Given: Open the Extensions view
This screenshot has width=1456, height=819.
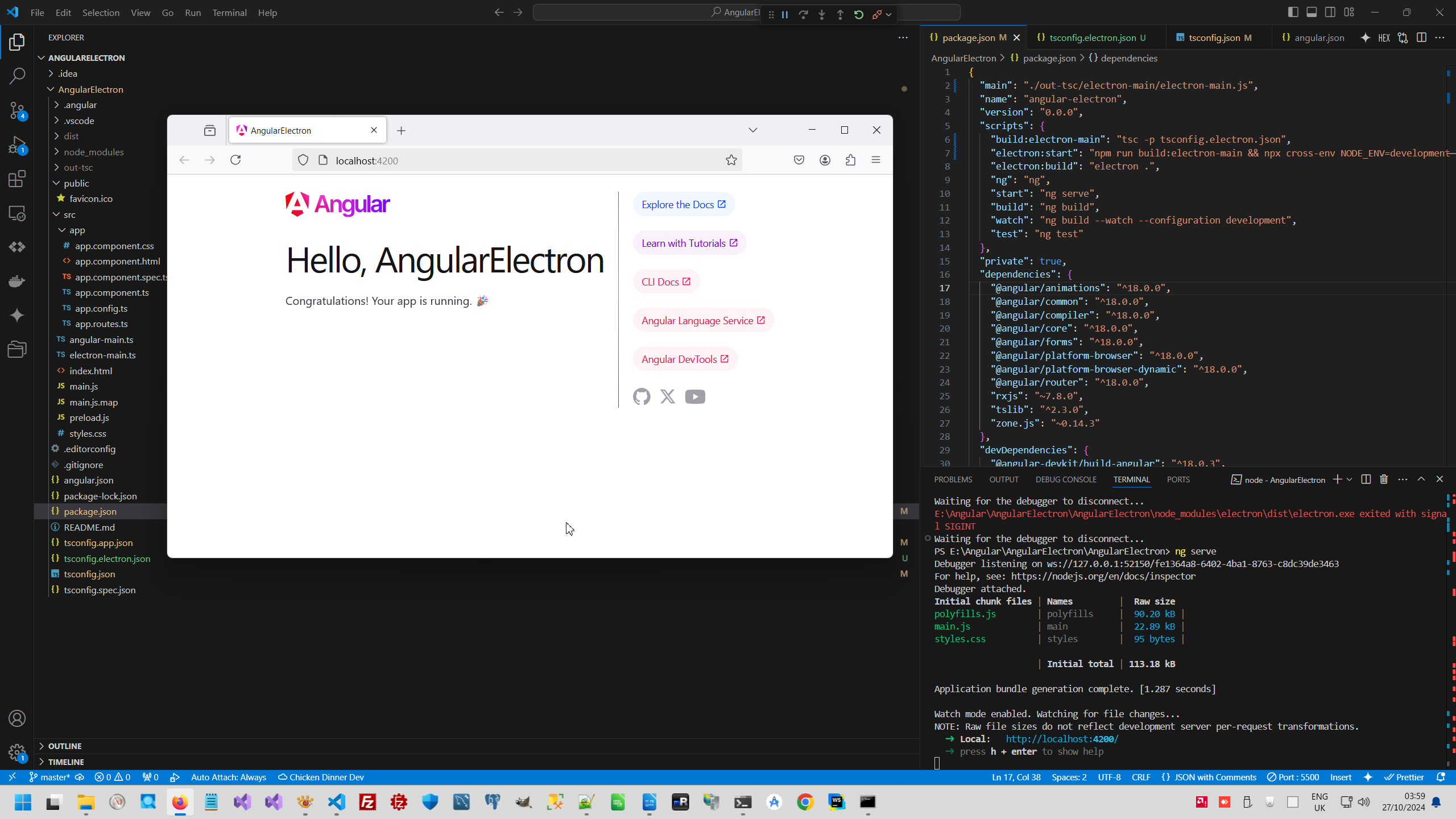Looking at the screenshot, I should pyautogui.click(x=17, y=179).
